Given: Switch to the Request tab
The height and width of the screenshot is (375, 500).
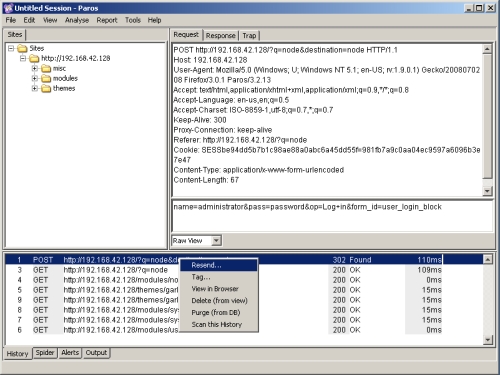Looking at the screenshot, I should [x=186, y=35].
